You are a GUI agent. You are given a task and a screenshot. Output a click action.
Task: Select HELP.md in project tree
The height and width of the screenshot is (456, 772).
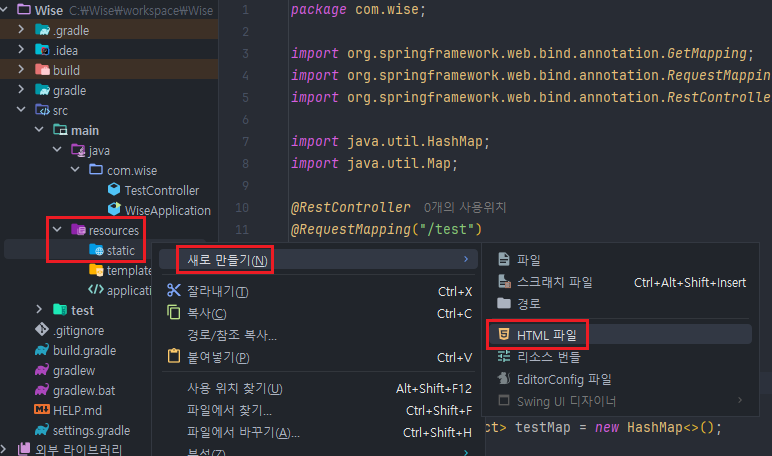[77, 410]
